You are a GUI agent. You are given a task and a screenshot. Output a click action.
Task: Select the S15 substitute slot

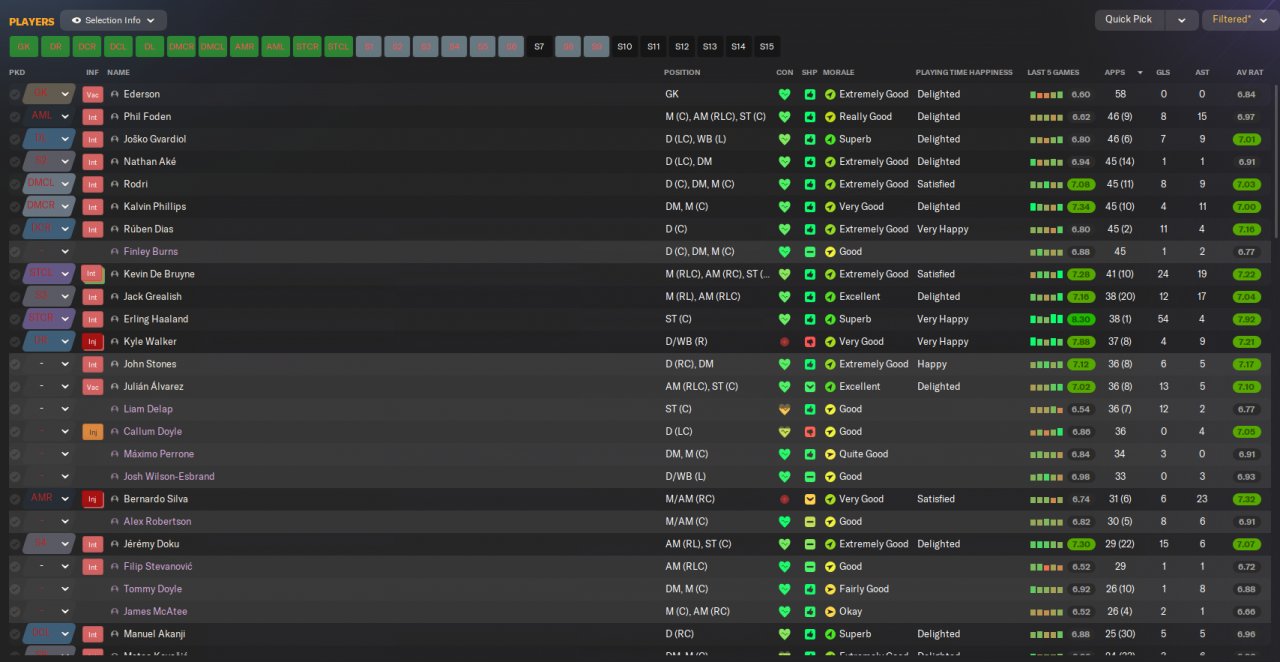click(767, 46)
